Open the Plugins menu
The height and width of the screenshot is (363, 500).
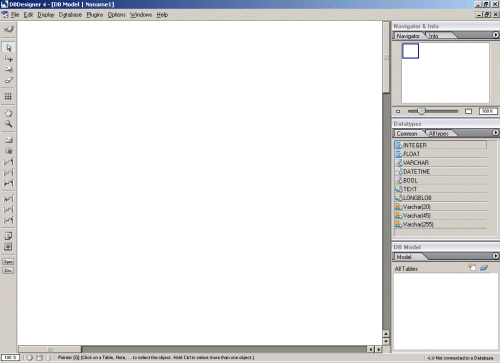tap(95, 15)
